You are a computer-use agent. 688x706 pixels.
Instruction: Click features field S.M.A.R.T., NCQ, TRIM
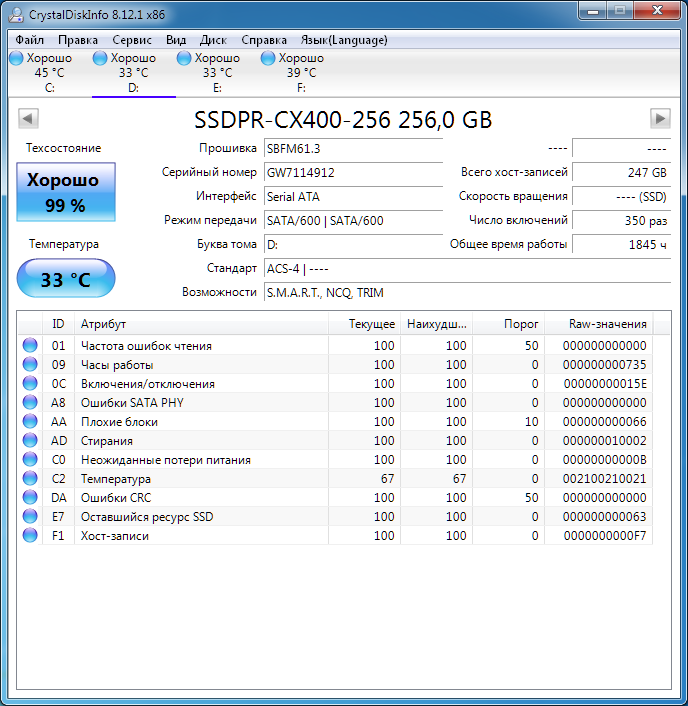pos(467,293)
